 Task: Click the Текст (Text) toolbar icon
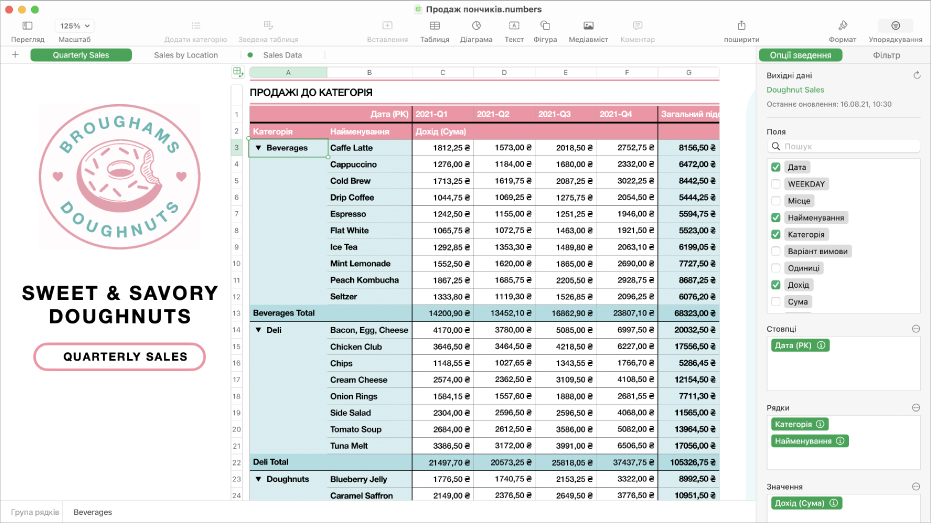(513, 25)
